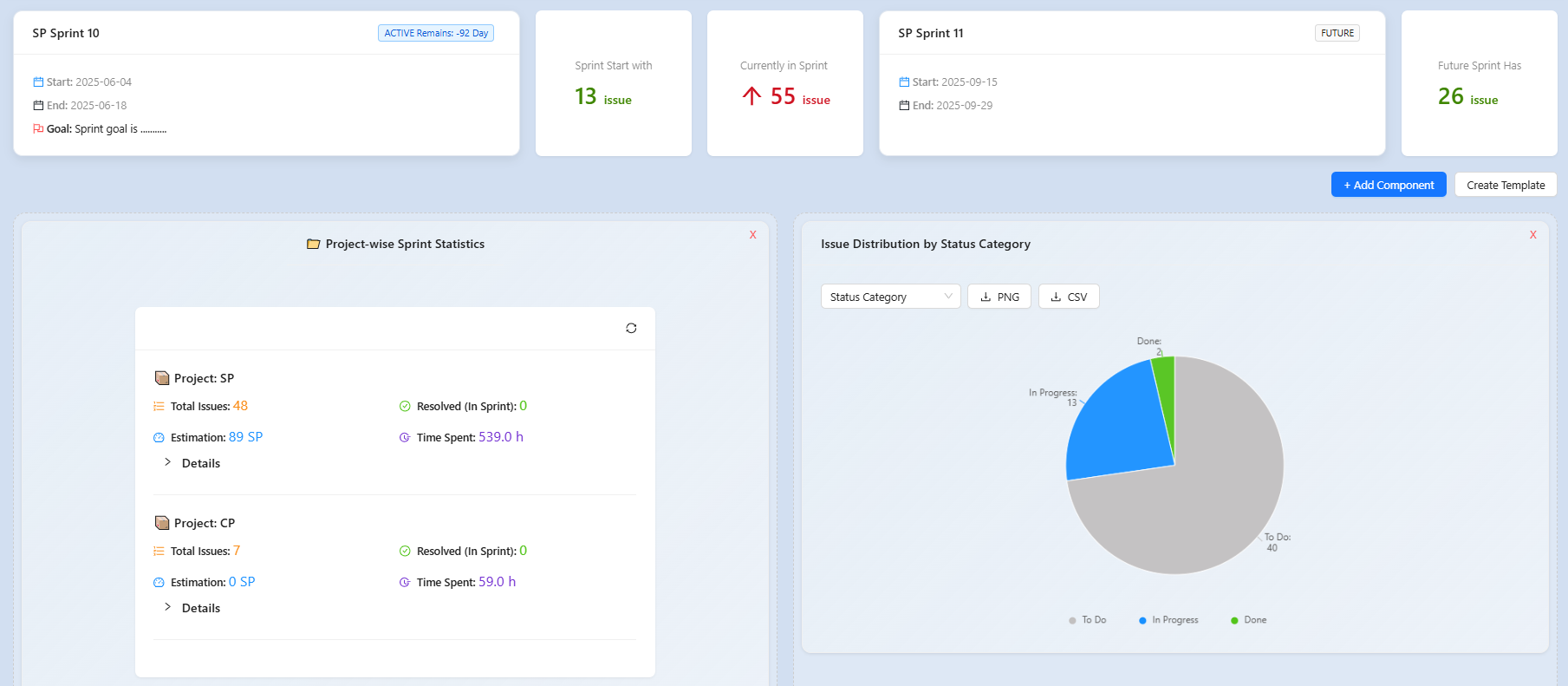Screen dimensions: 1568x686
Task: Click the blue In Progress pie slice
Action: 1114,425
